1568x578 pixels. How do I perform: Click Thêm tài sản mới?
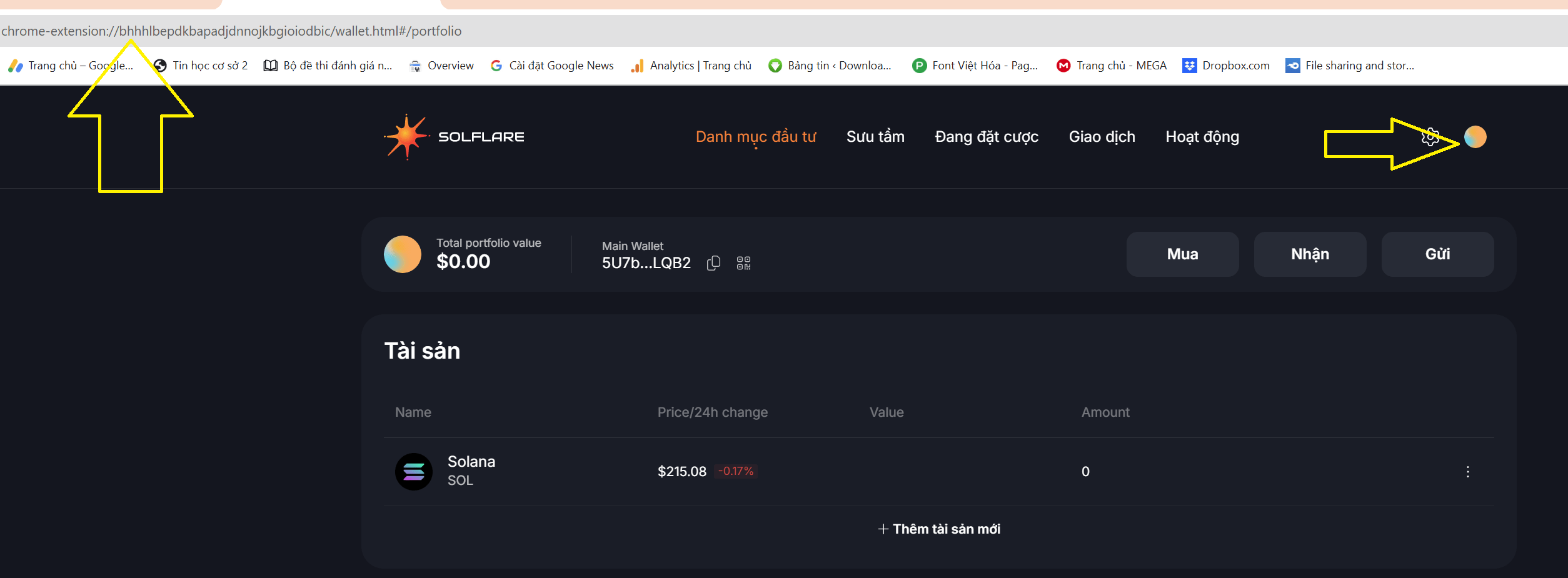click(x=939, y=529)
